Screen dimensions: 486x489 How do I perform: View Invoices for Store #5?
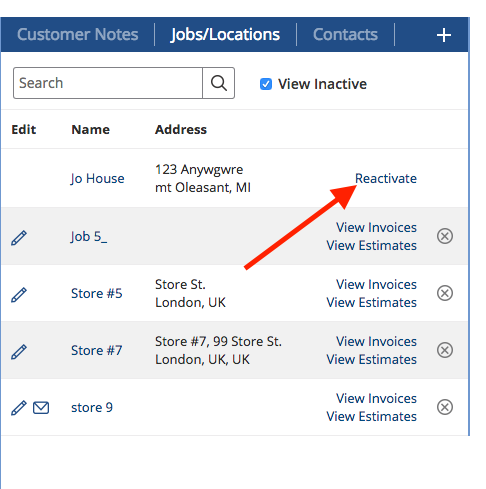tap(376, 284)
